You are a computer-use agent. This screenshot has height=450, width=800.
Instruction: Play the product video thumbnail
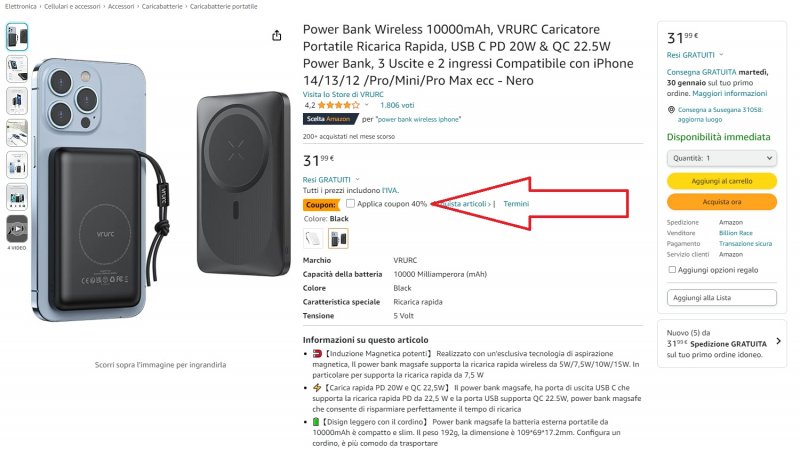coord(17,228)
